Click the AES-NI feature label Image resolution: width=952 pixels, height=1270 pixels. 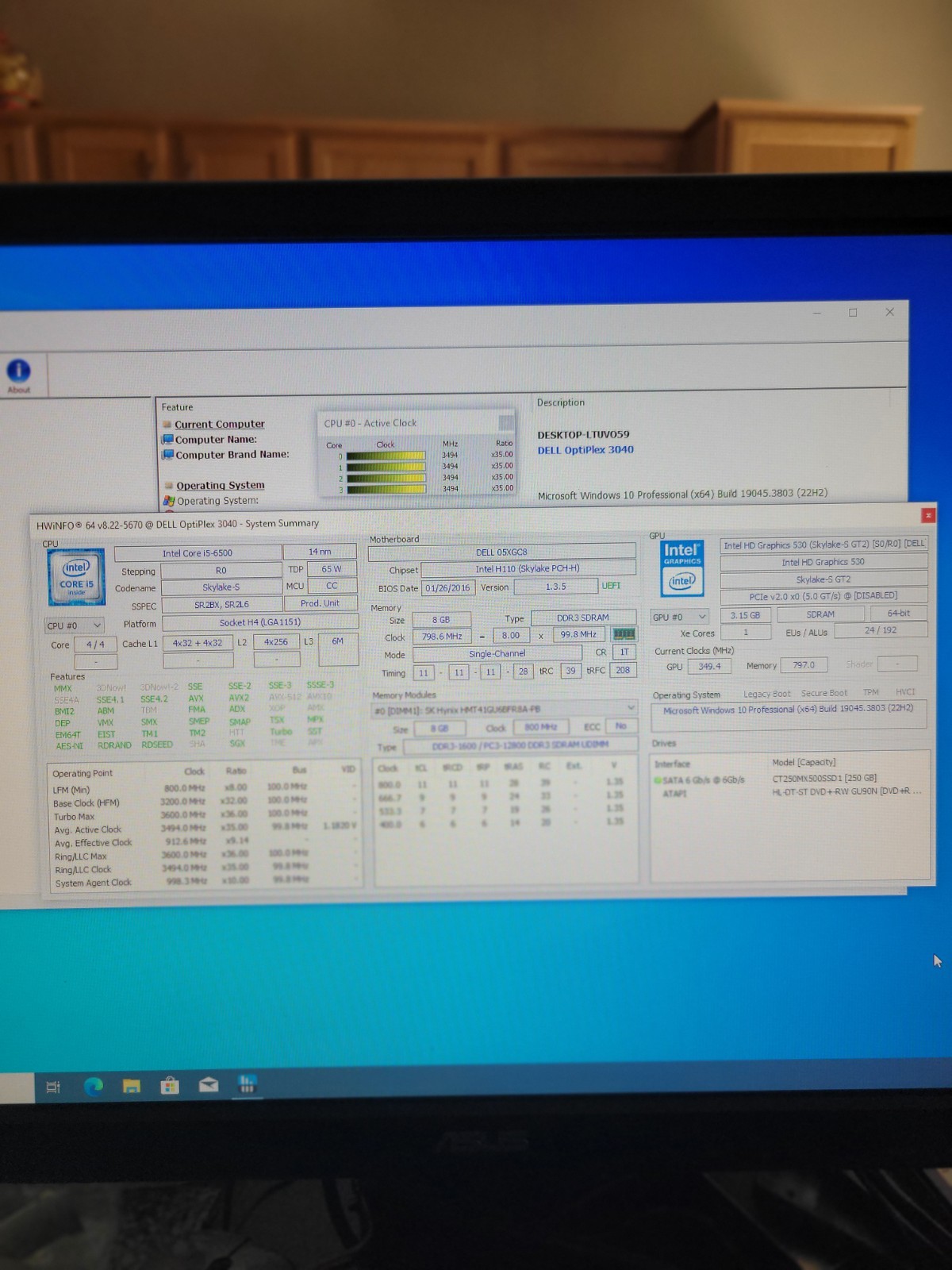69,746
